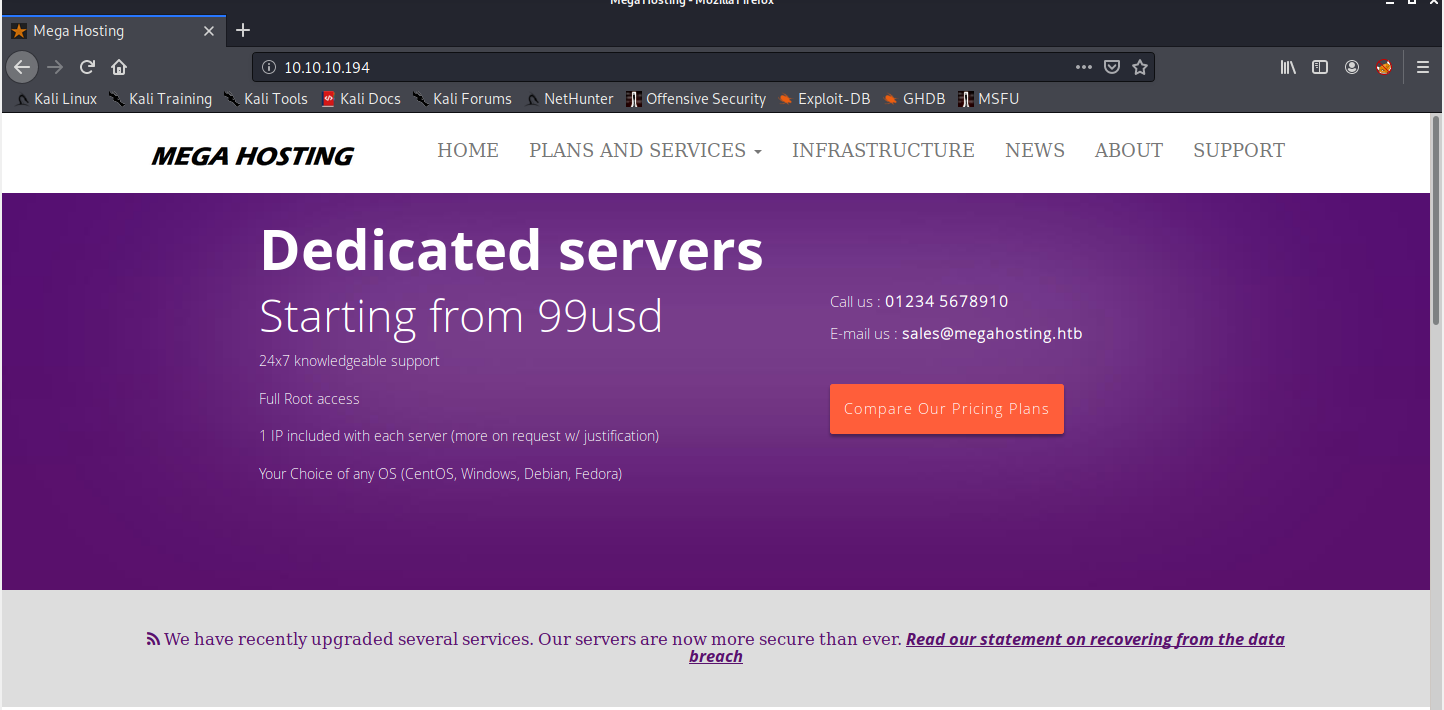Open the INFRASTRUCTURE nav item
1444x710 pixels.
pyautogui.click(x=883, y=151)
